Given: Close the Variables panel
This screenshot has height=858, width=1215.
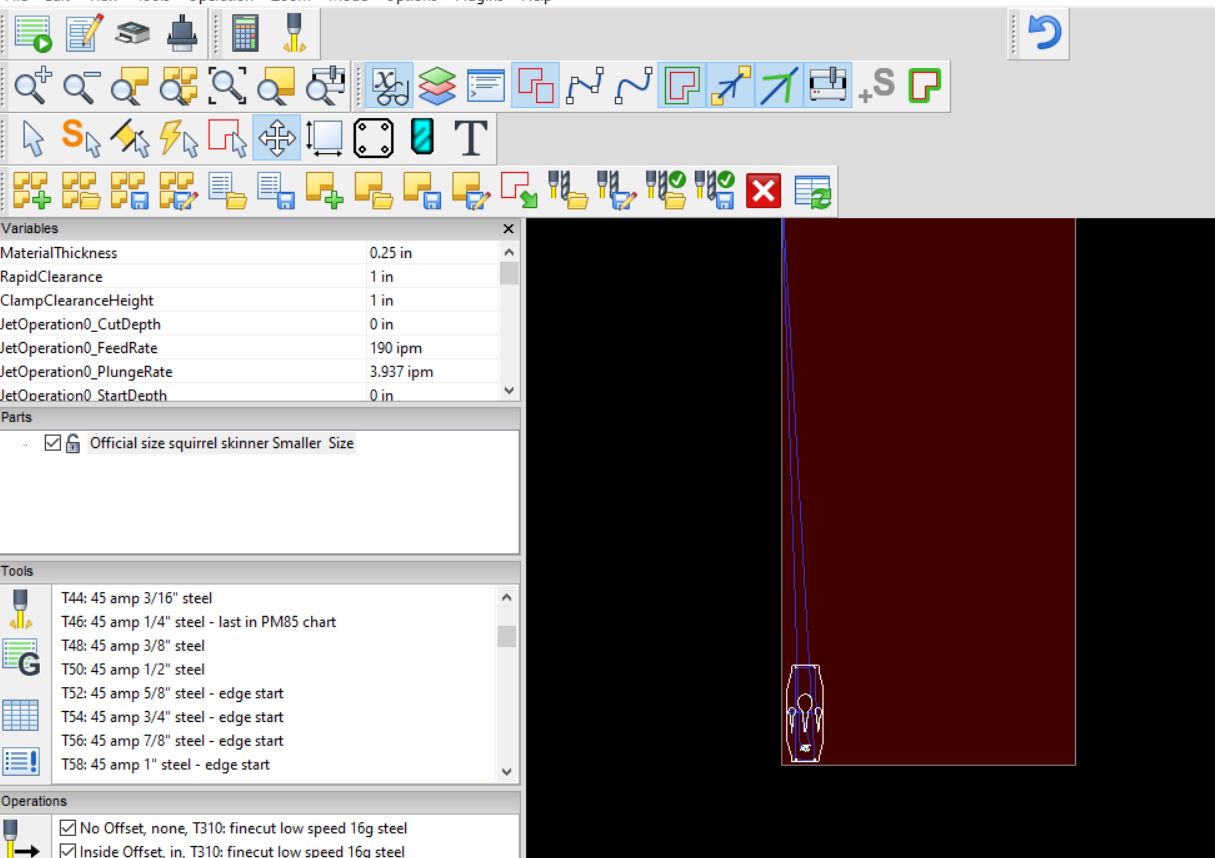Looking at the screenshot, I should (x=508, y=229).
